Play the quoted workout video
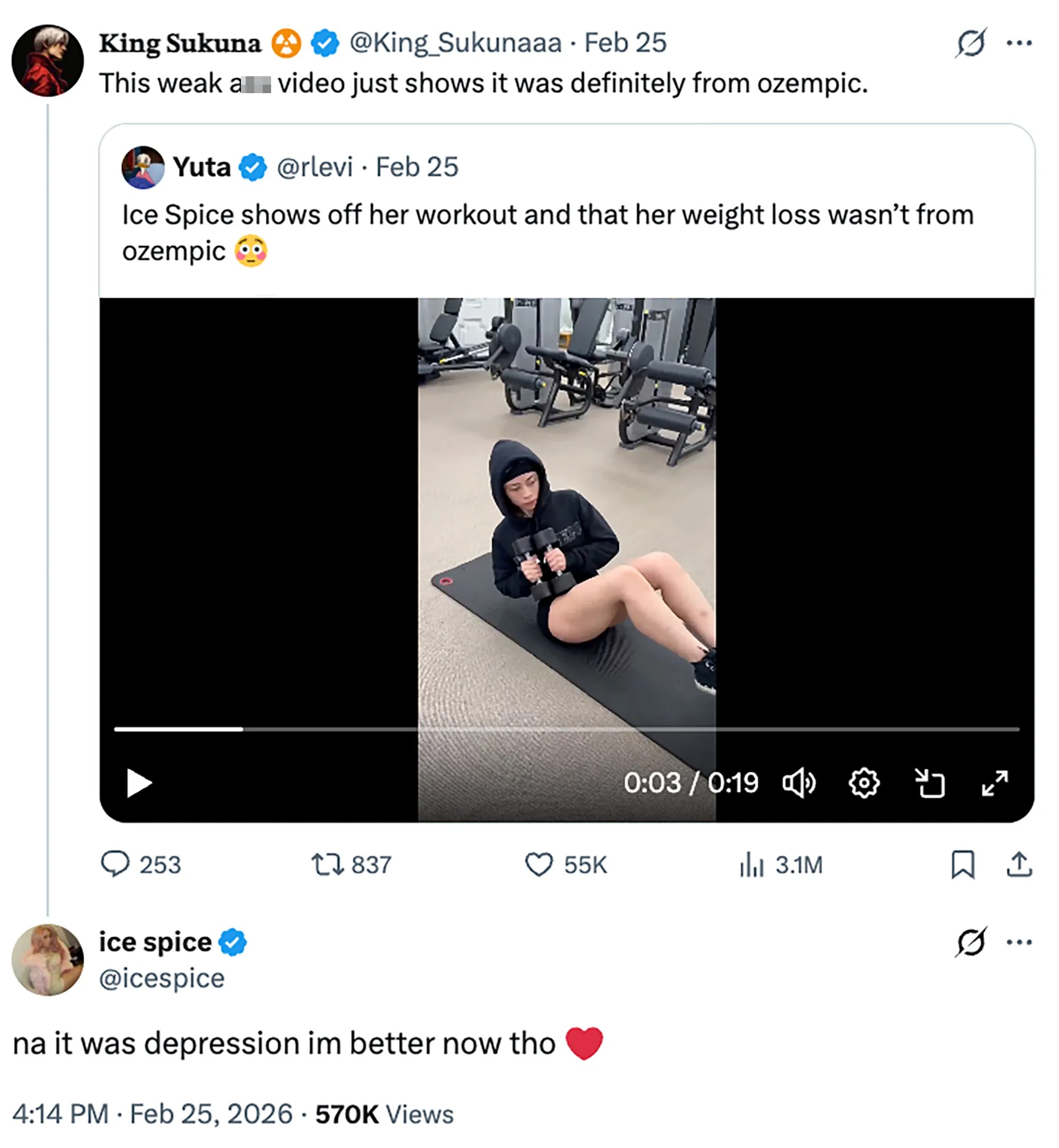 [x=139, y=782]
